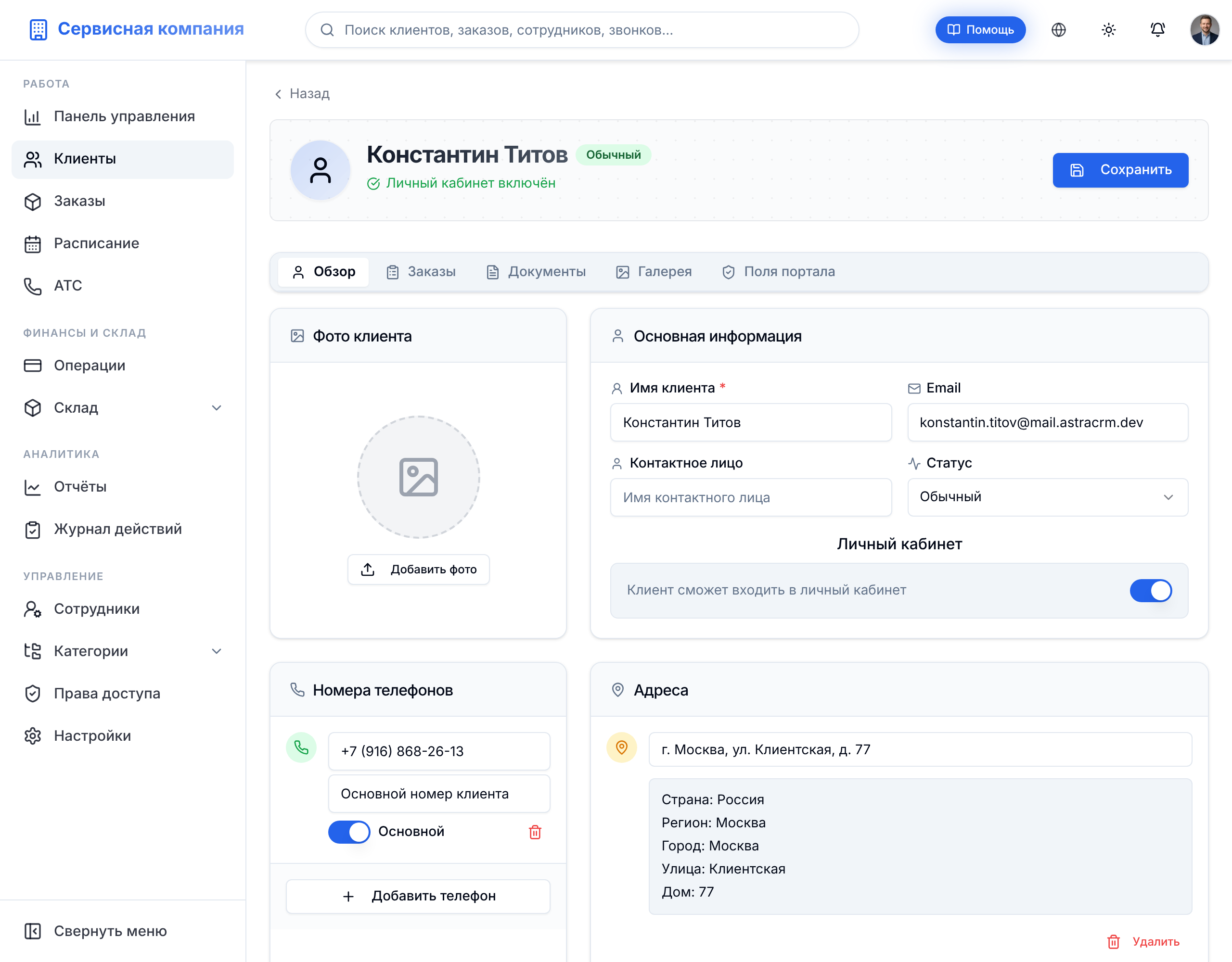Open Сотрудники page
The image size is (1232, 962).
coord(122,609)
